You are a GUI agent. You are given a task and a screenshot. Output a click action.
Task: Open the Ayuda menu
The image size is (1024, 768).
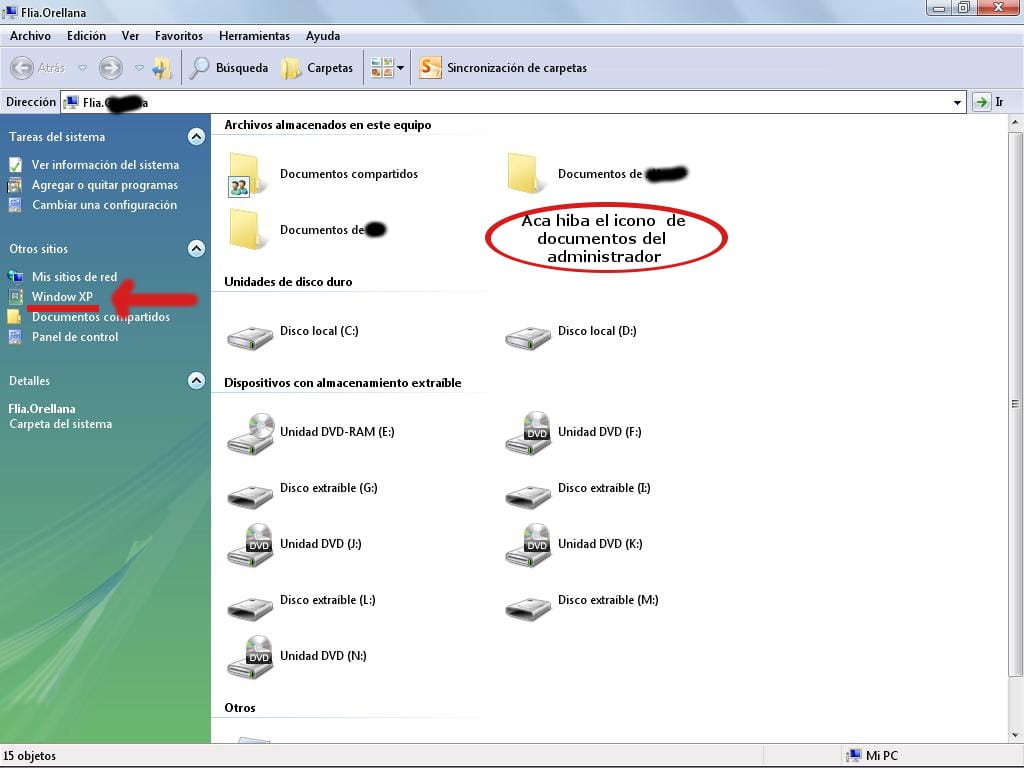[x=323, y=36]
